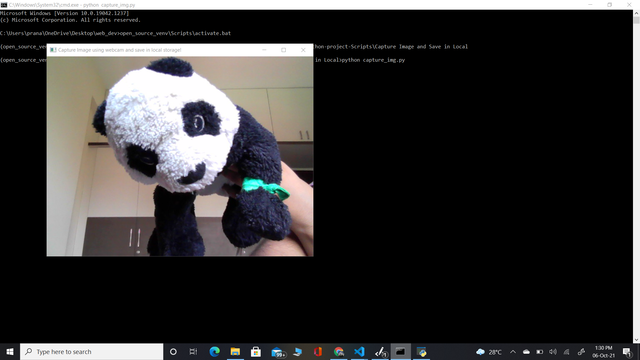Open the volume speaker tray icon

pos(553,352)
